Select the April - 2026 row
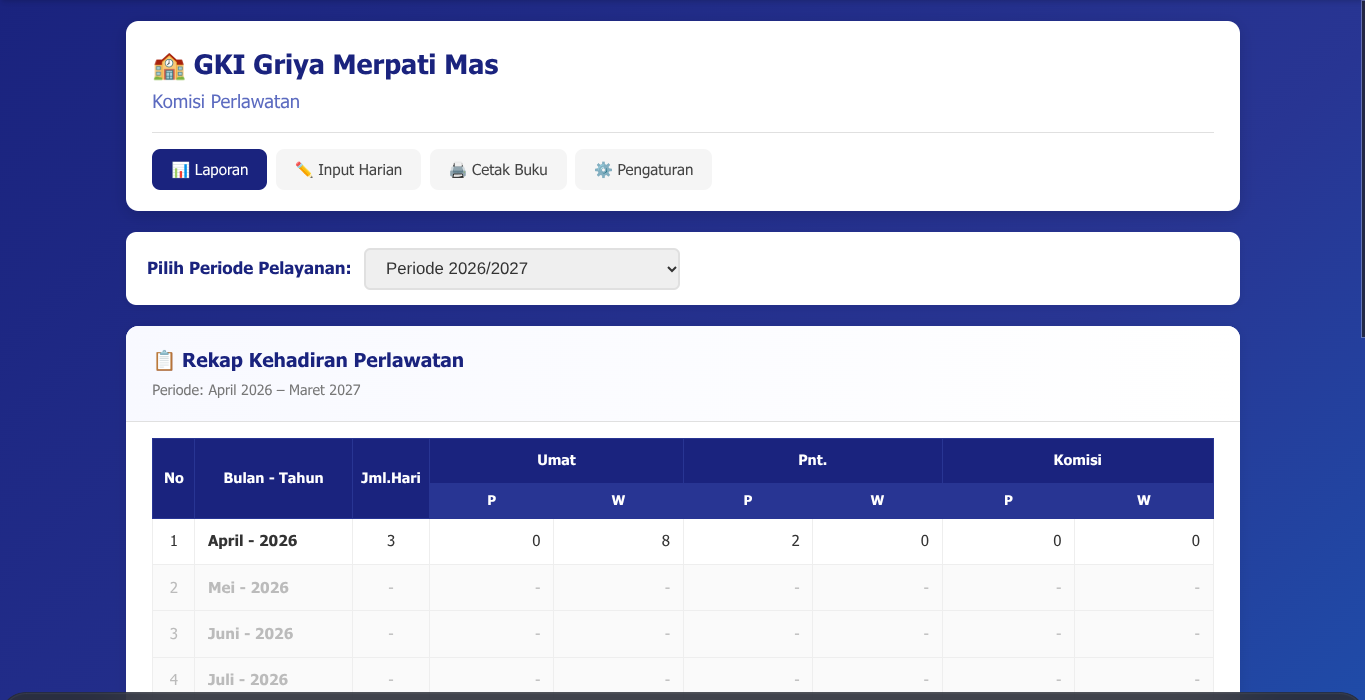The width and height of the screenshot is (1365, 700). 683,541
